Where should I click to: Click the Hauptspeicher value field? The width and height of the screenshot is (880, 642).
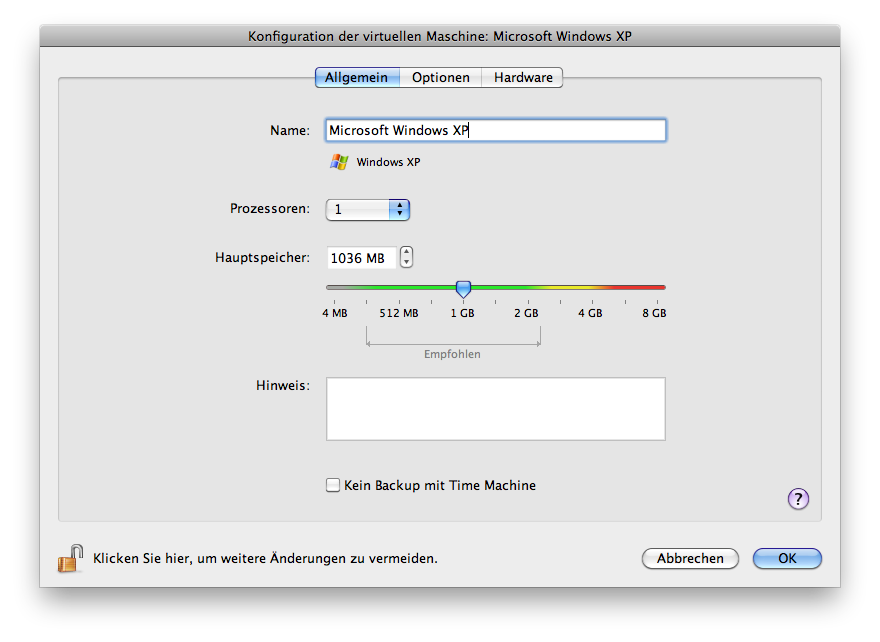click(x=360, y=258)
